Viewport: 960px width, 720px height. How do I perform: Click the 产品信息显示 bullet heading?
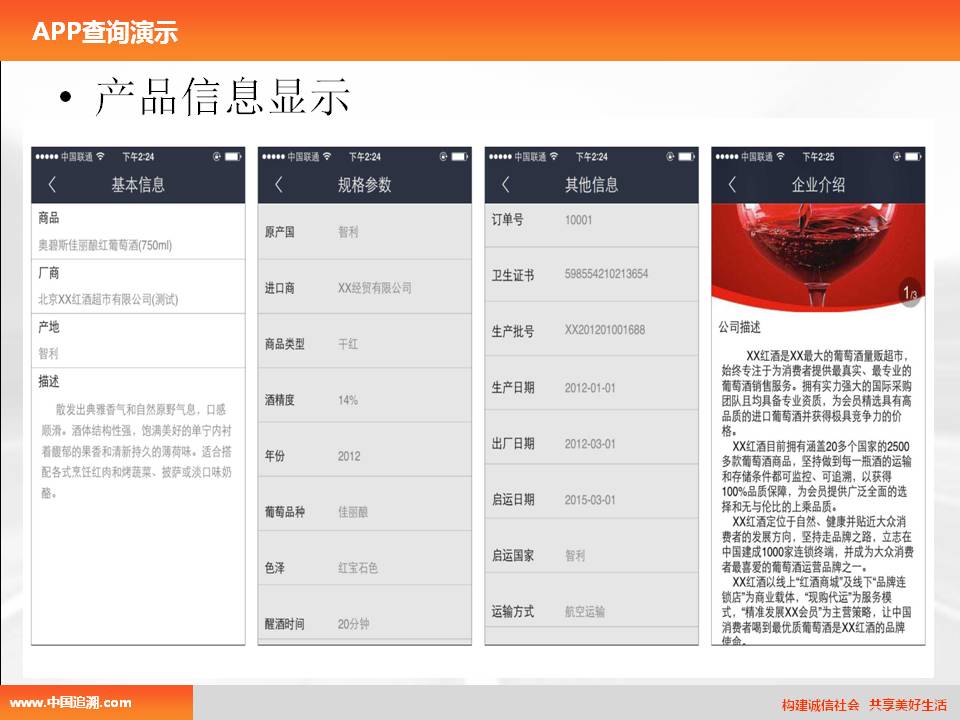[x=222, y=97]
